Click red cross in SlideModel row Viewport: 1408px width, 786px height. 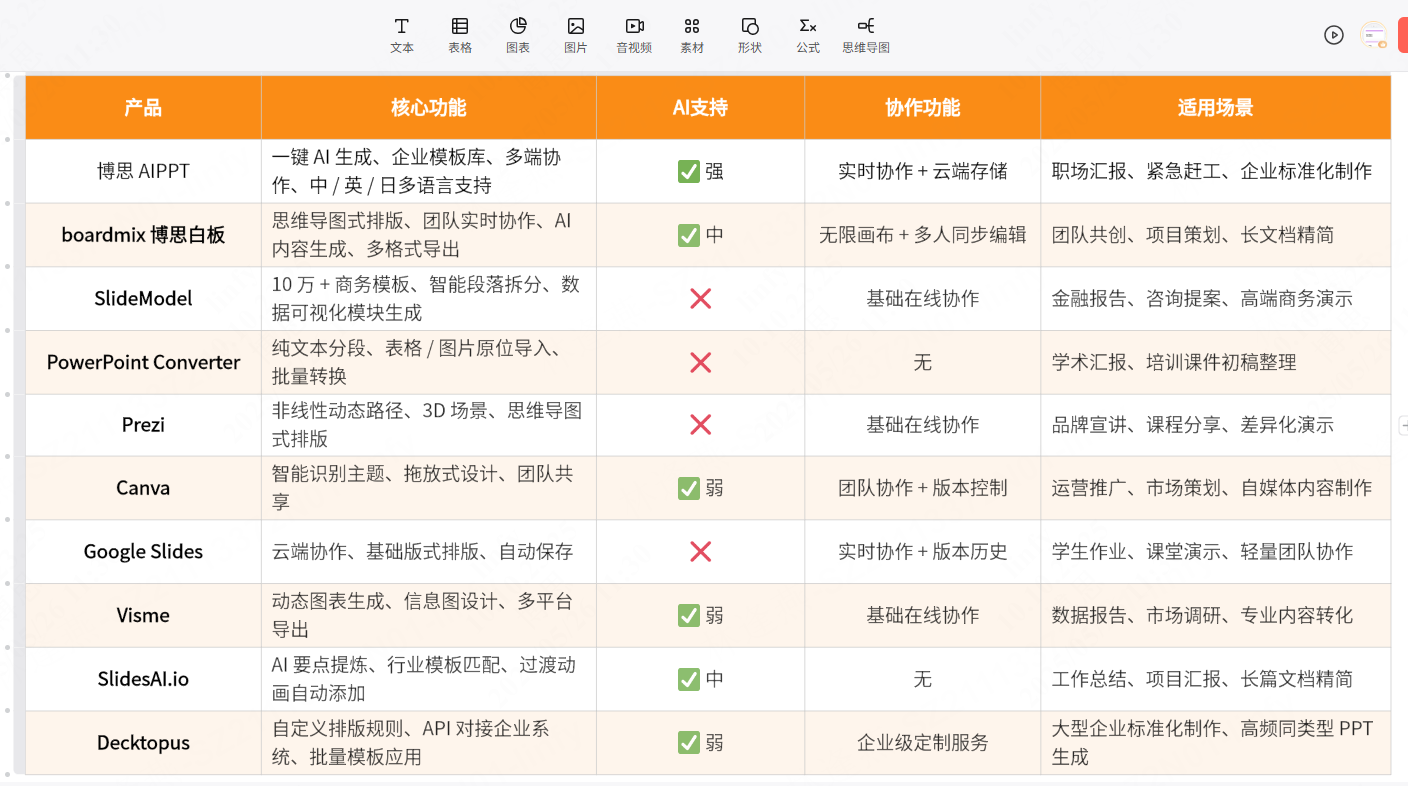(x=700, y=299)
